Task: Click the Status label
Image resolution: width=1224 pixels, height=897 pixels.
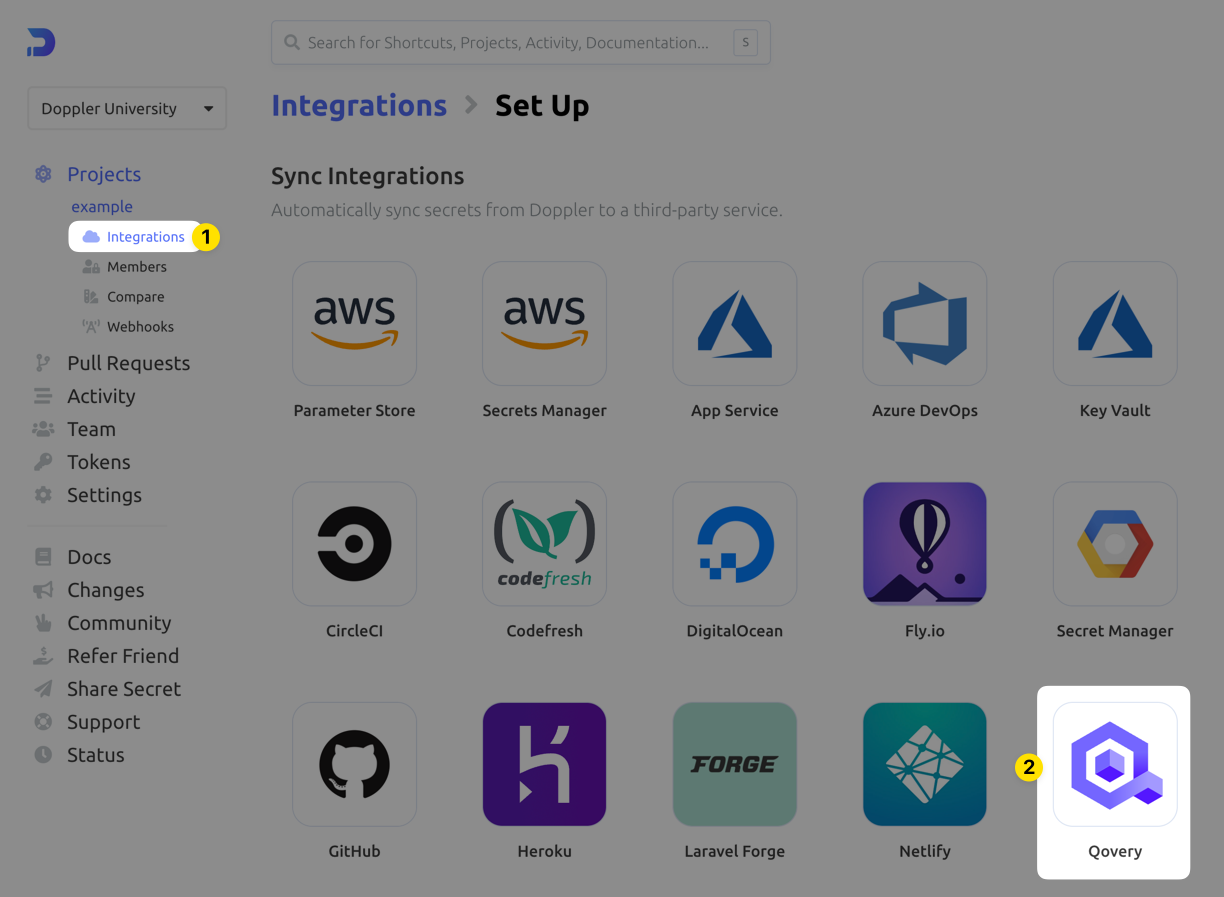Action: click(96, 755)
